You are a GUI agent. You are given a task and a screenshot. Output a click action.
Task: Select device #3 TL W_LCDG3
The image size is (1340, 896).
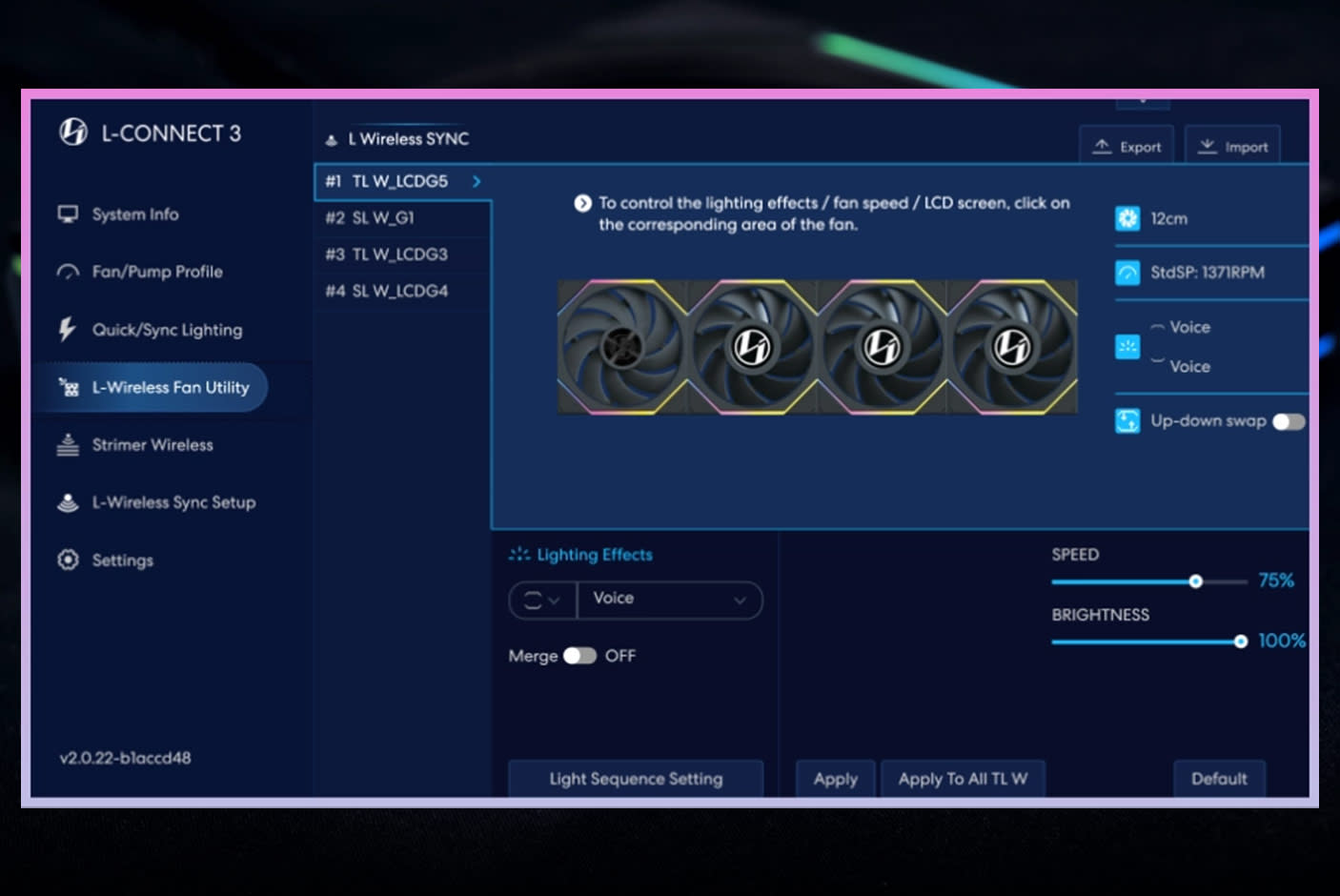[x=402, y=255]
